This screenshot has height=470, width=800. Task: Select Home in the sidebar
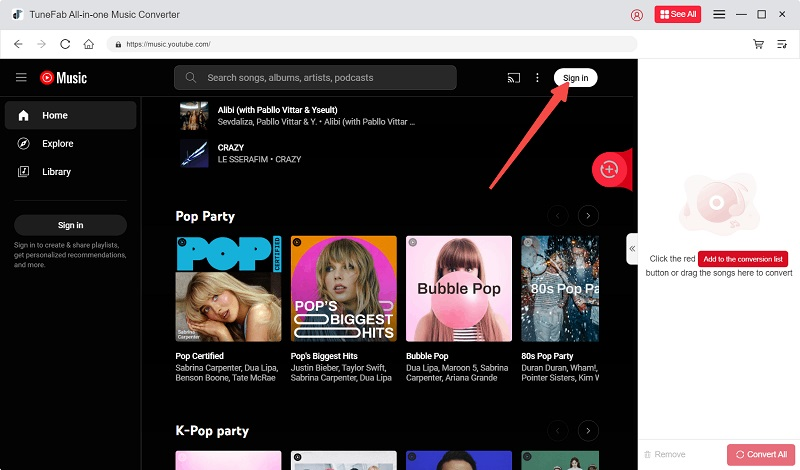click(70, 115)
